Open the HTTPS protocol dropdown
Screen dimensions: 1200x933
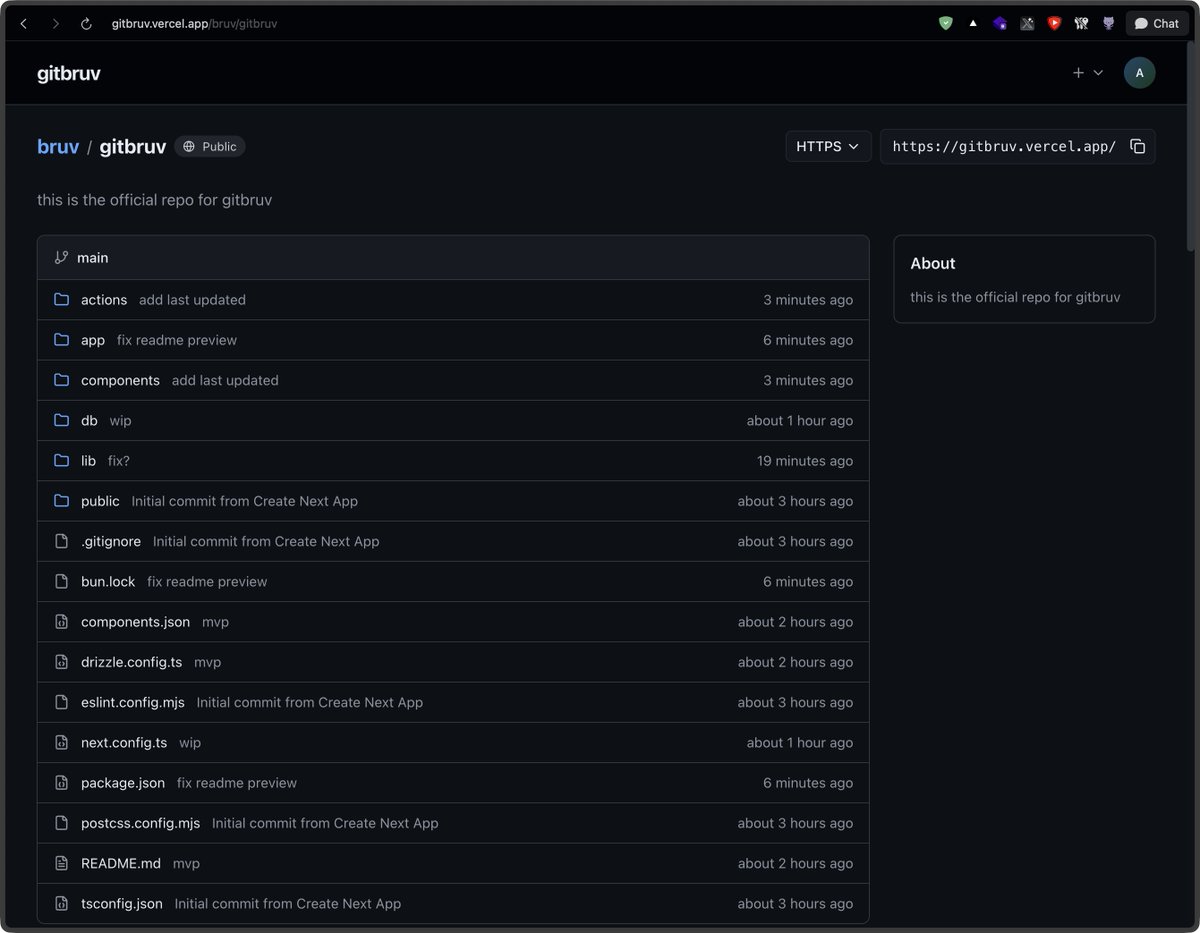click(828, 146)
